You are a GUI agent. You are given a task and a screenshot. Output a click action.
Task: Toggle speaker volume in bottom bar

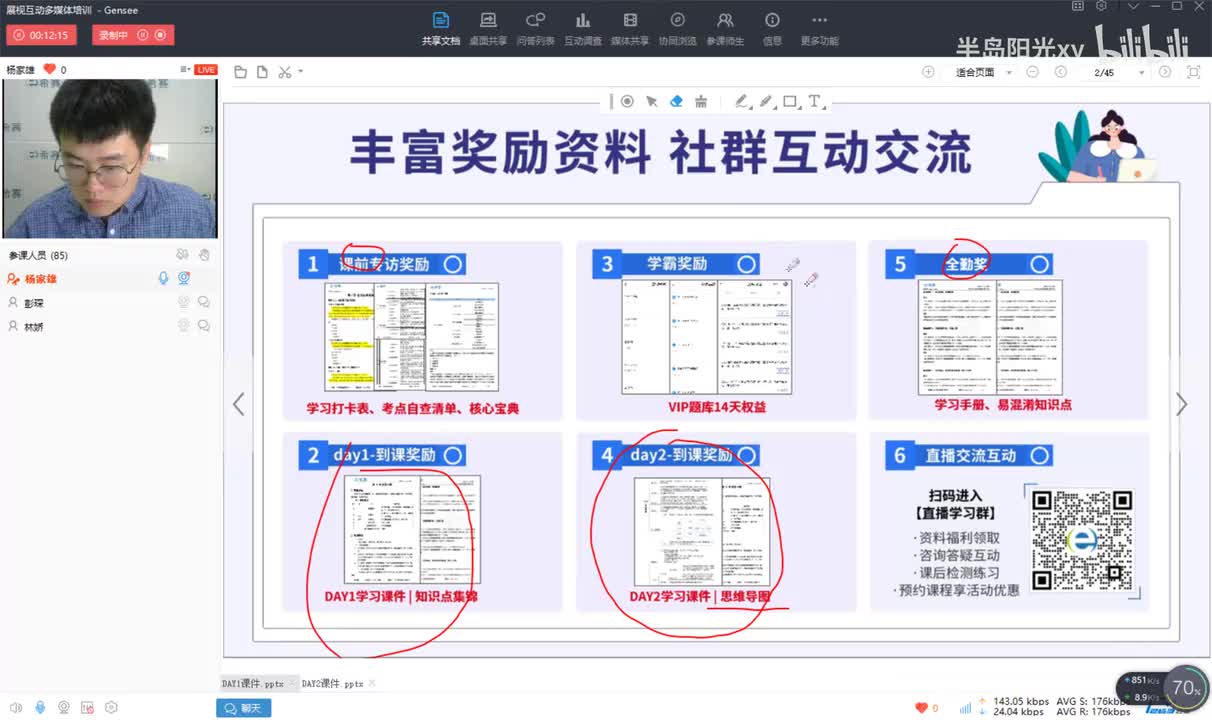pos(16,708)
